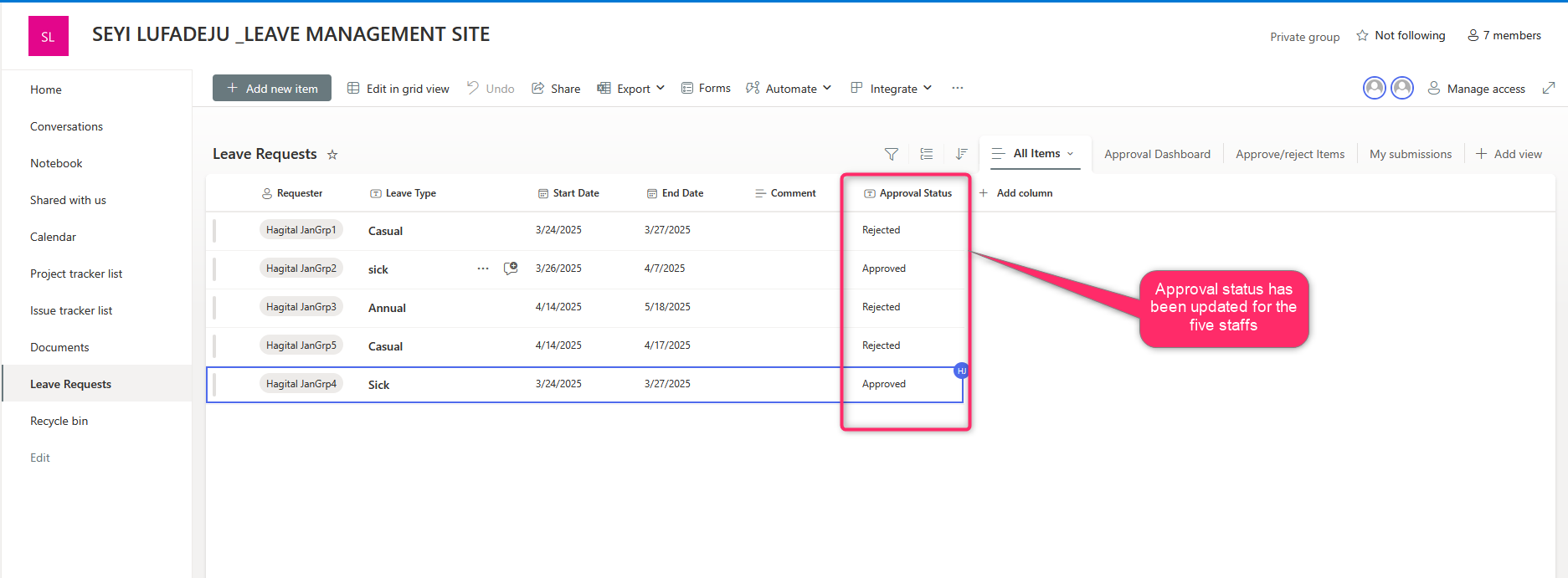Click the End Date column header
The height and width of the screenshot is (578, 1568).
(675, 193)
